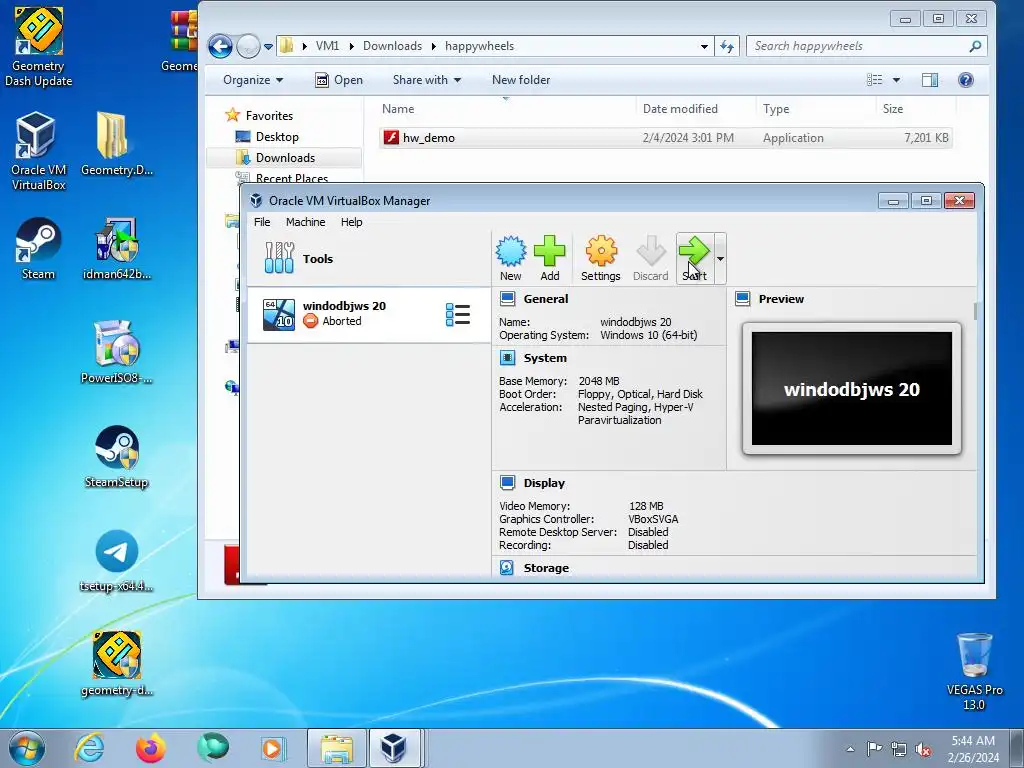Select the tsetup-x64 Telegram installer icon
1024x768 pixels.
tap(116, 560)
